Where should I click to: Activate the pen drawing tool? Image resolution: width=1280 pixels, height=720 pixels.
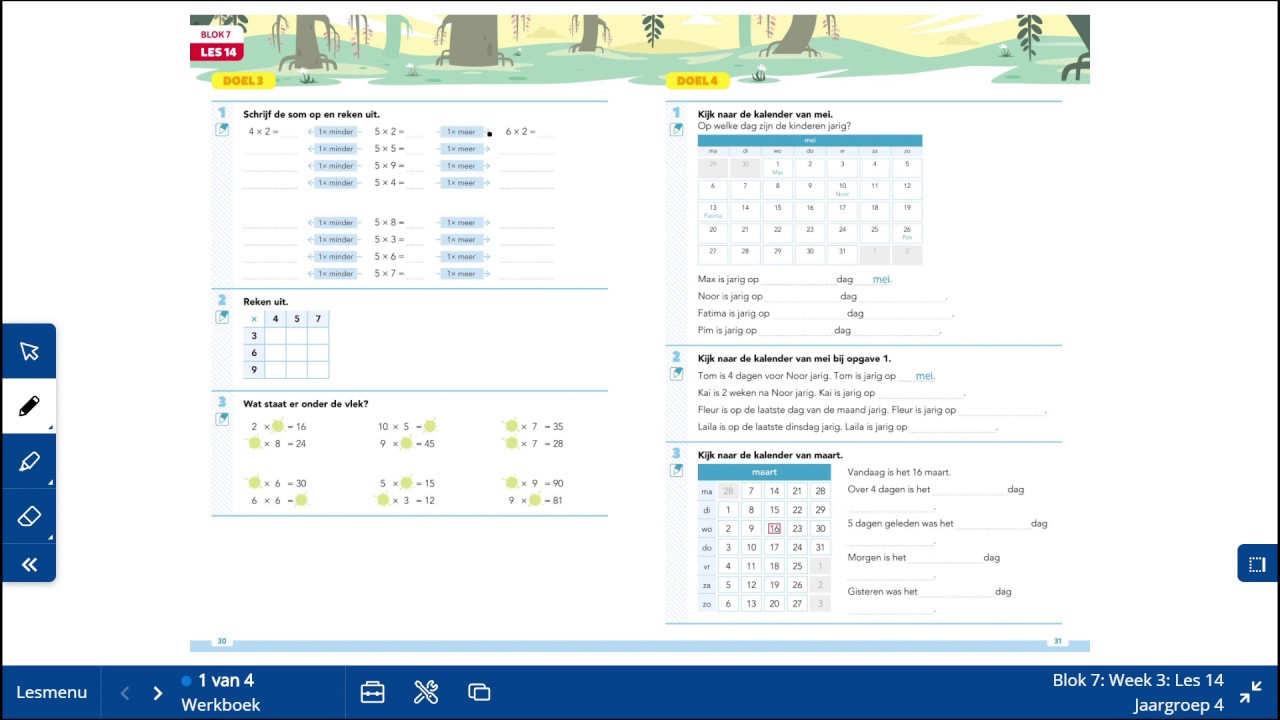29,406
